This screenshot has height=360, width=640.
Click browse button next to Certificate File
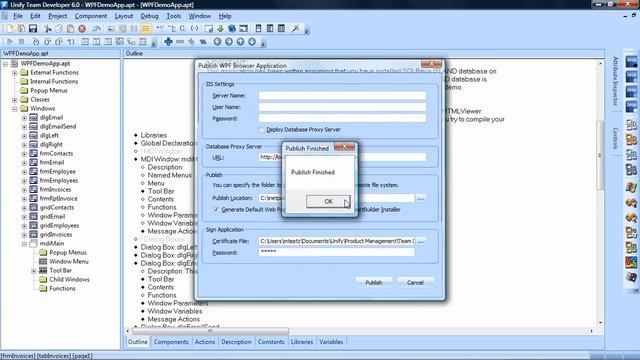coord(421,241)
